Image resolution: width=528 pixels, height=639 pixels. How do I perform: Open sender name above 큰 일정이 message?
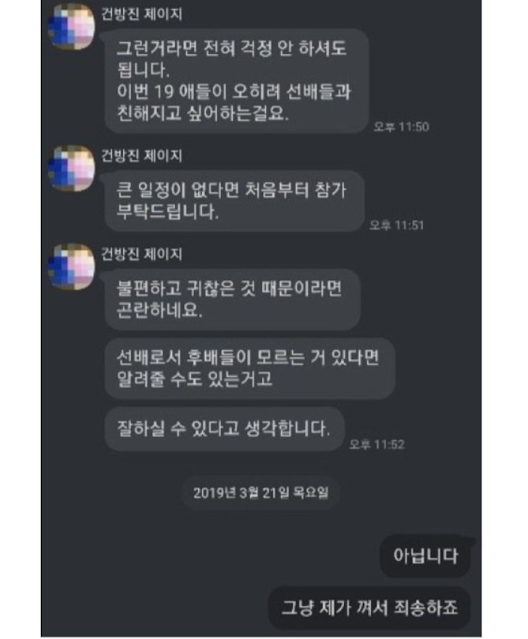tap(141, 156)
